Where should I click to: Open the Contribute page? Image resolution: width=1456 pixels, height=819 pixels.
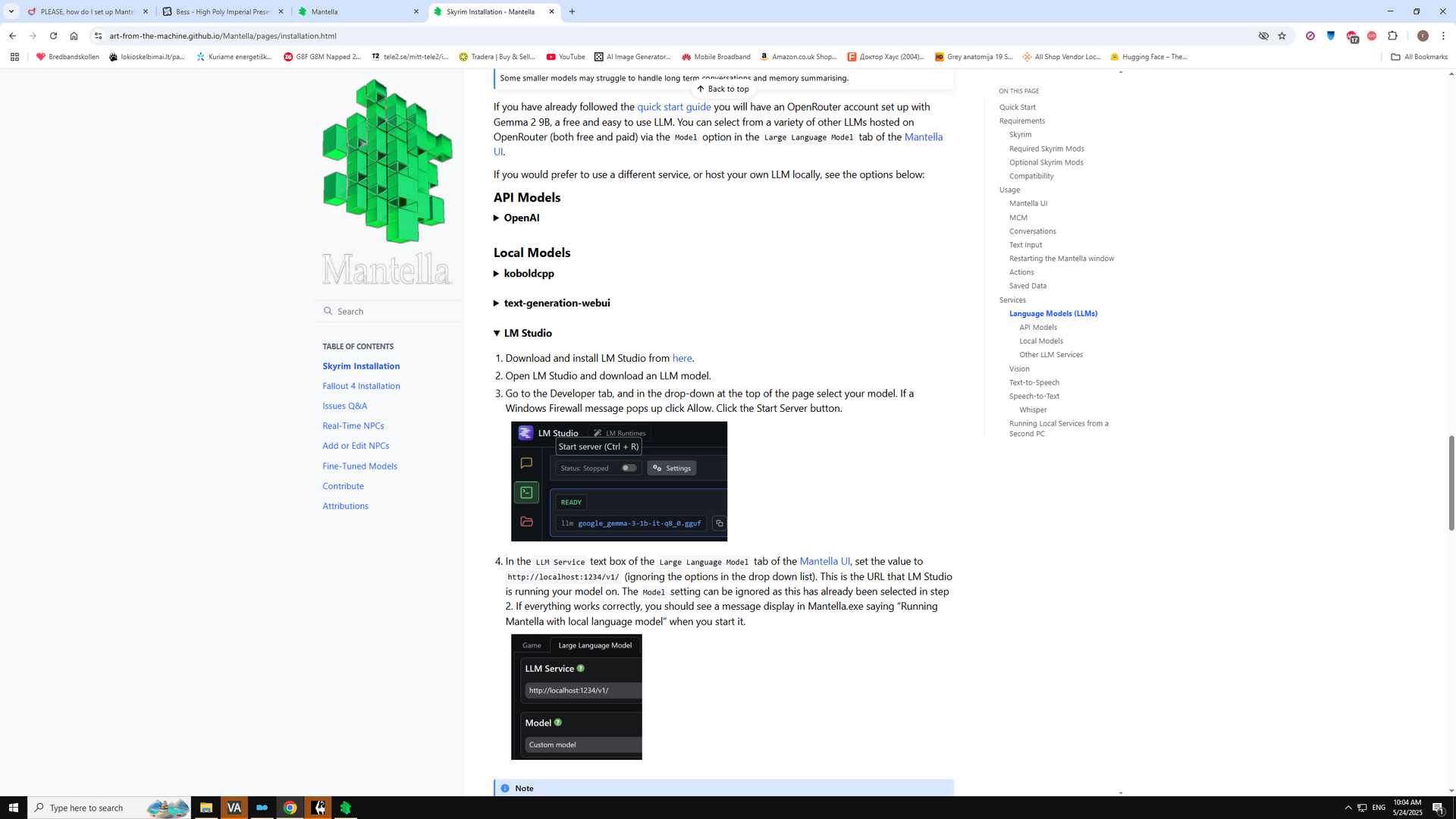343,486
